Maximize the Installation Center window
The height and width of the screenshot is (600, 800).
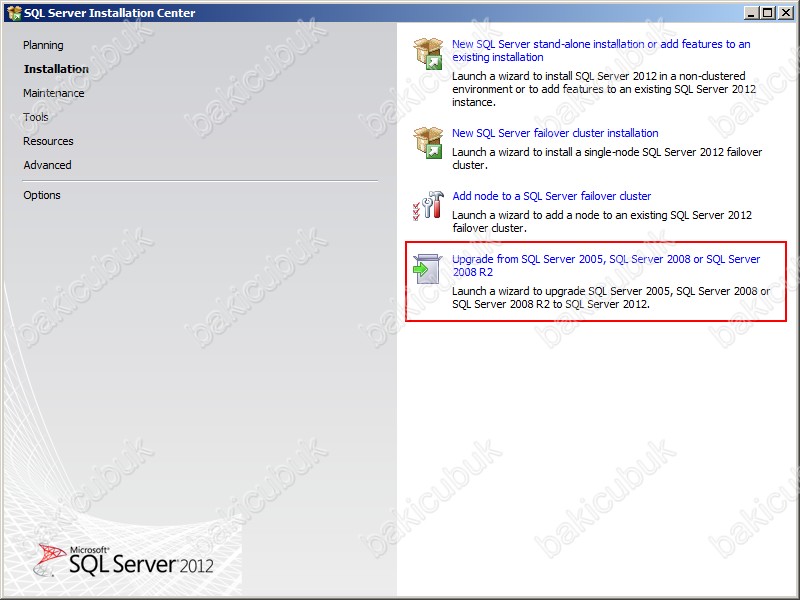767,13
